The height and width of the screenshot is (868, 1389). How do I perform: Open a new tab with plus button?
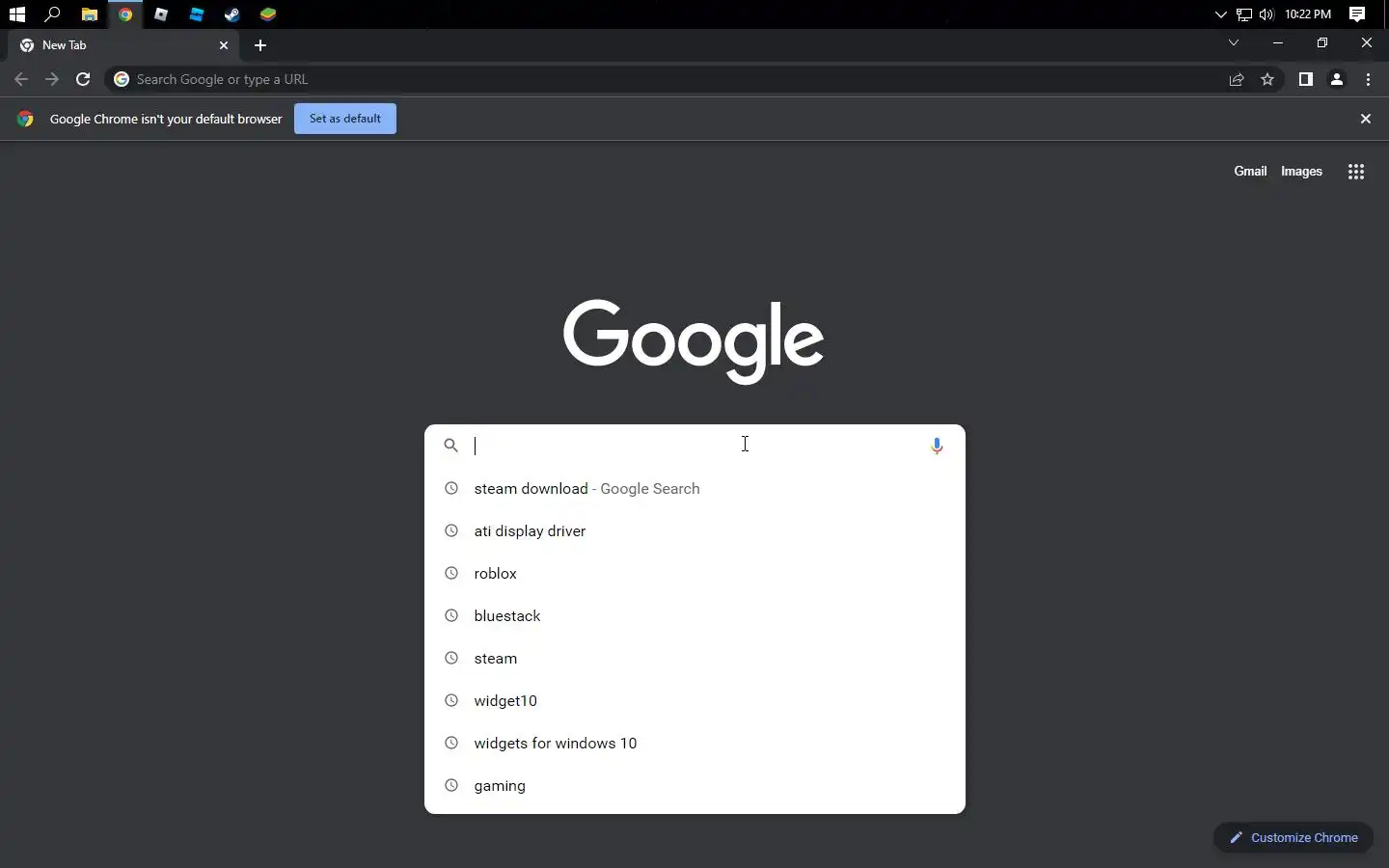coord(260,45)
